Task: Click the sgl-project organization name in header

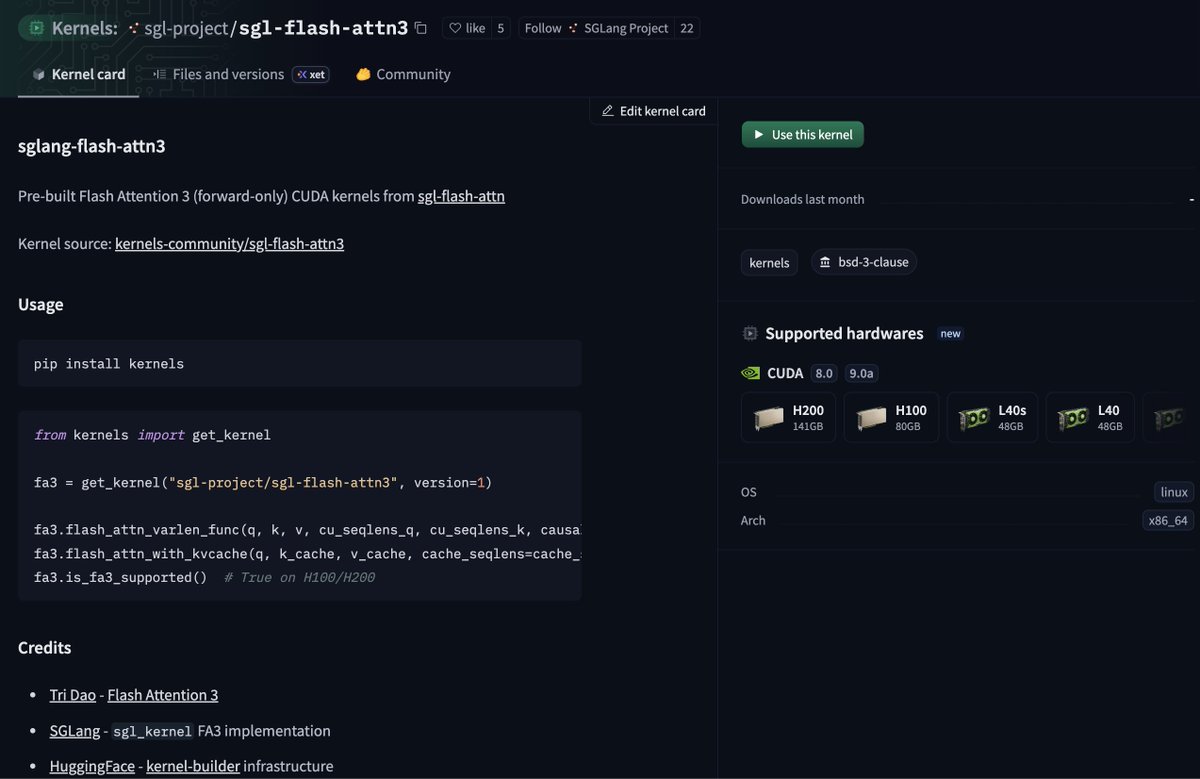Action: point(186,28)
